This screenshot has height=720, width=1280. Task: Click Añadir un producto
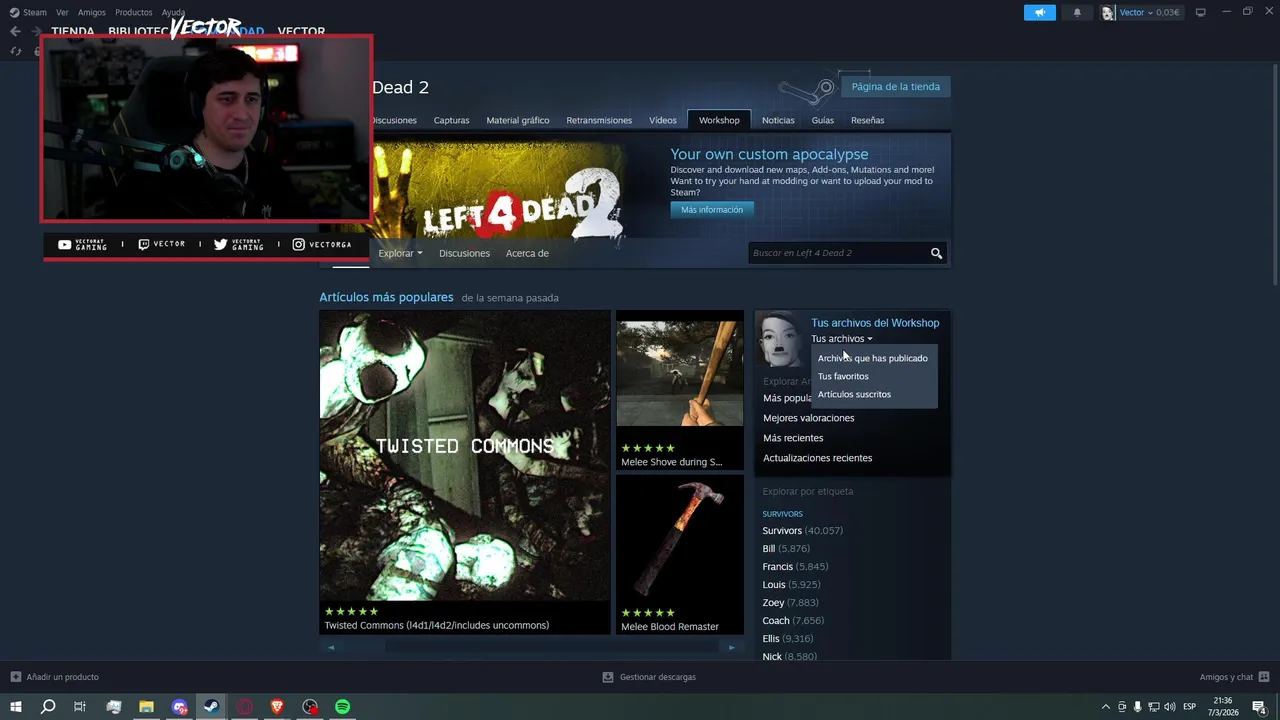tap(54, 677)
